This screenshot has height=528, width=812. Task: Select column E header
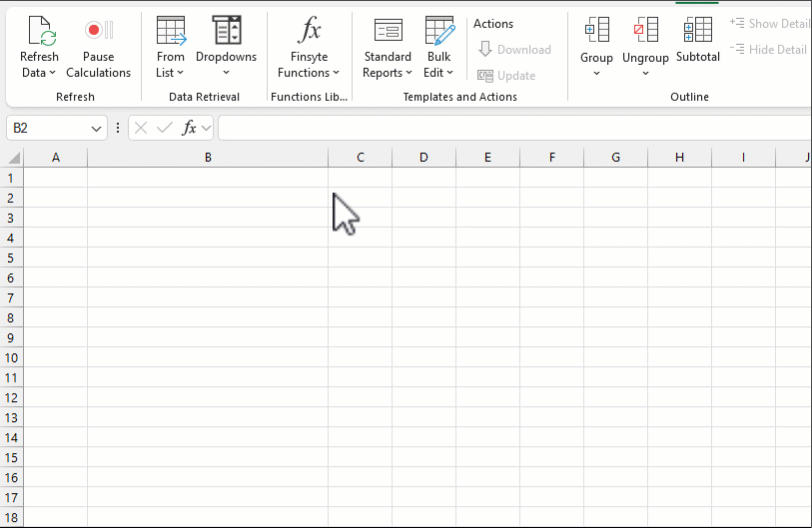488,157
